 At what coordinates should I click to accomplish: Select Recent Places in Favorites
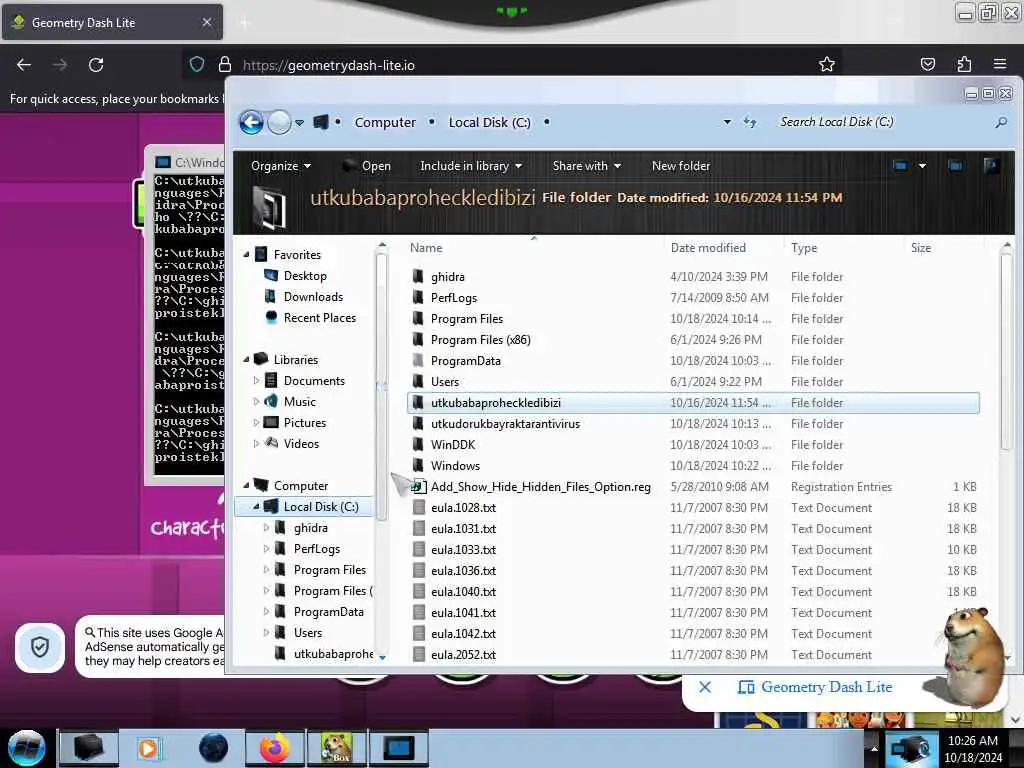319,317
